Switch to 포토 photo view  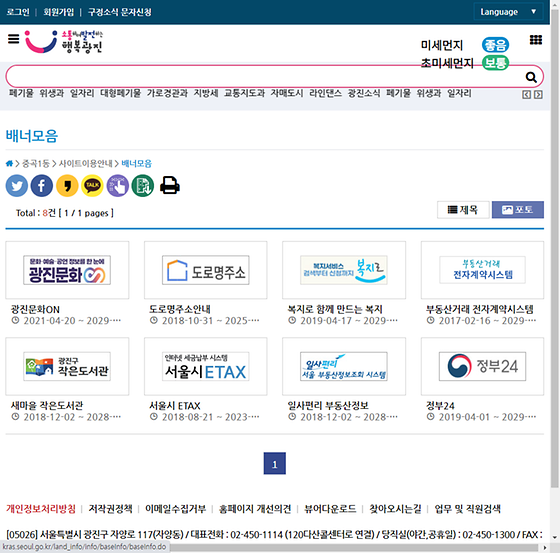point(518,210)
